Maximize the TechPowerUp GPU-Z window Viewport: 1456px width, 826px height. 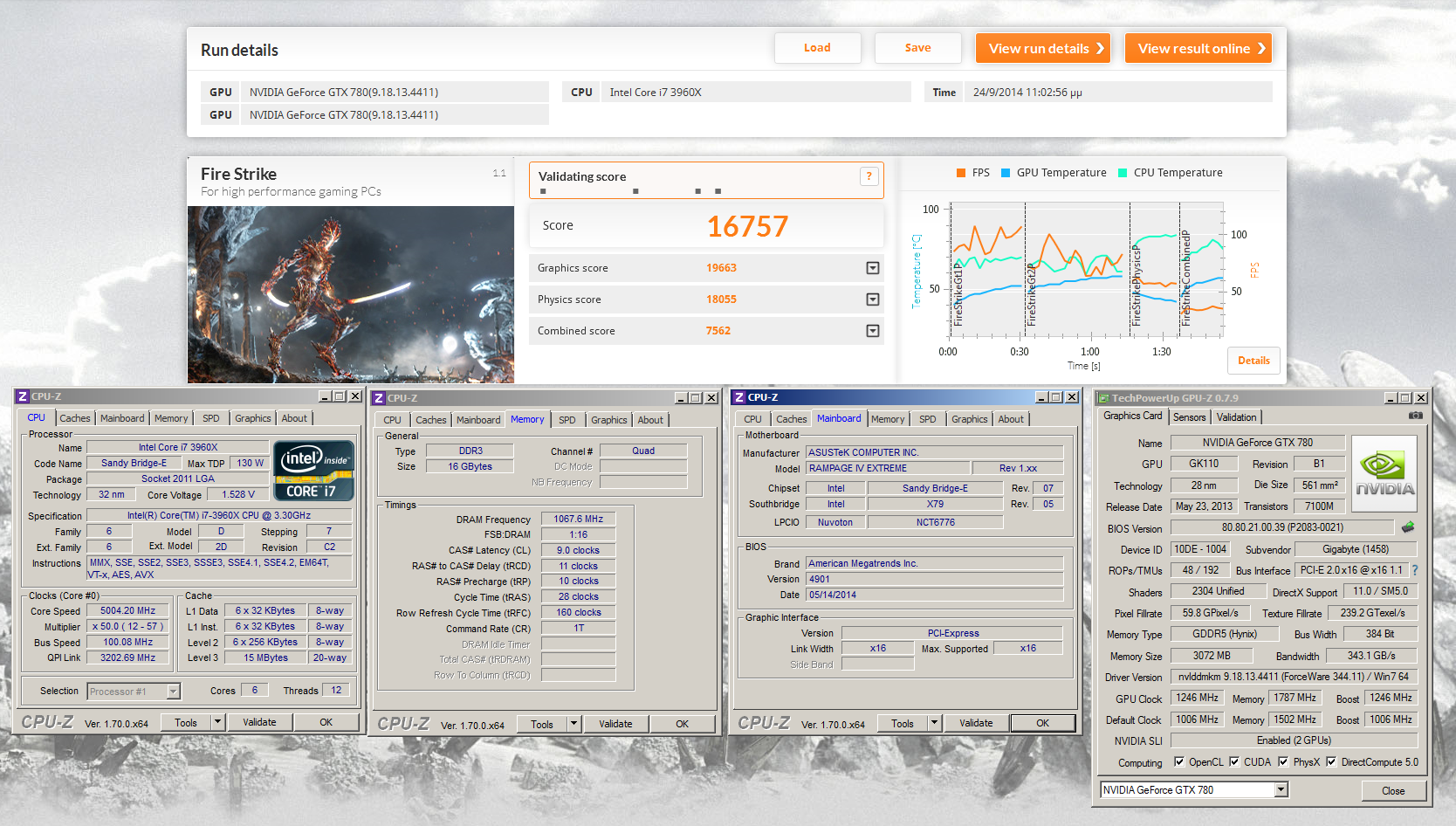point(1405,398)
